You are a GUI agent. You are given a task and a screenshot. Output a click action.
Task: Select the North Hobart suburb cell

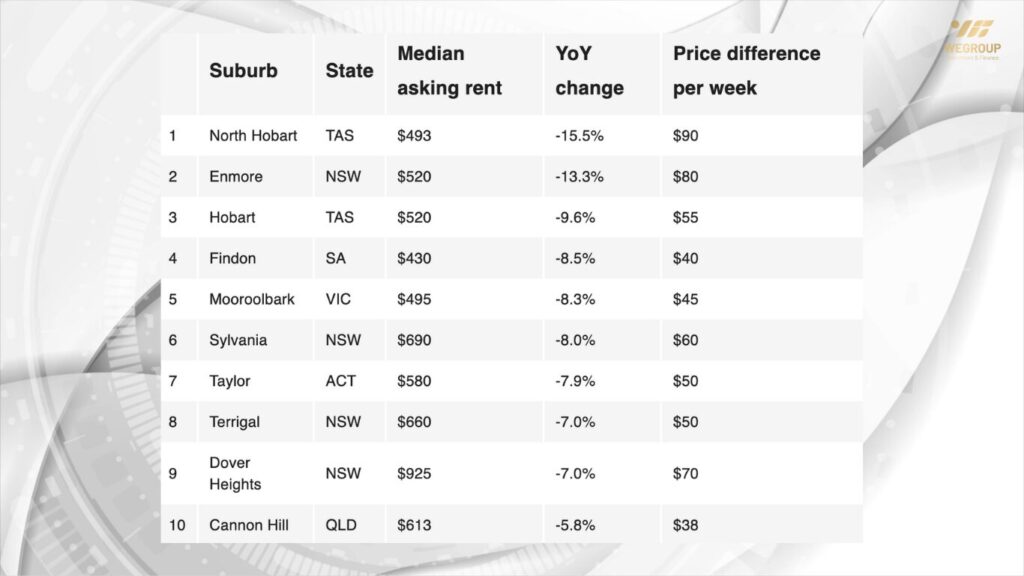[x=253, y=136]
